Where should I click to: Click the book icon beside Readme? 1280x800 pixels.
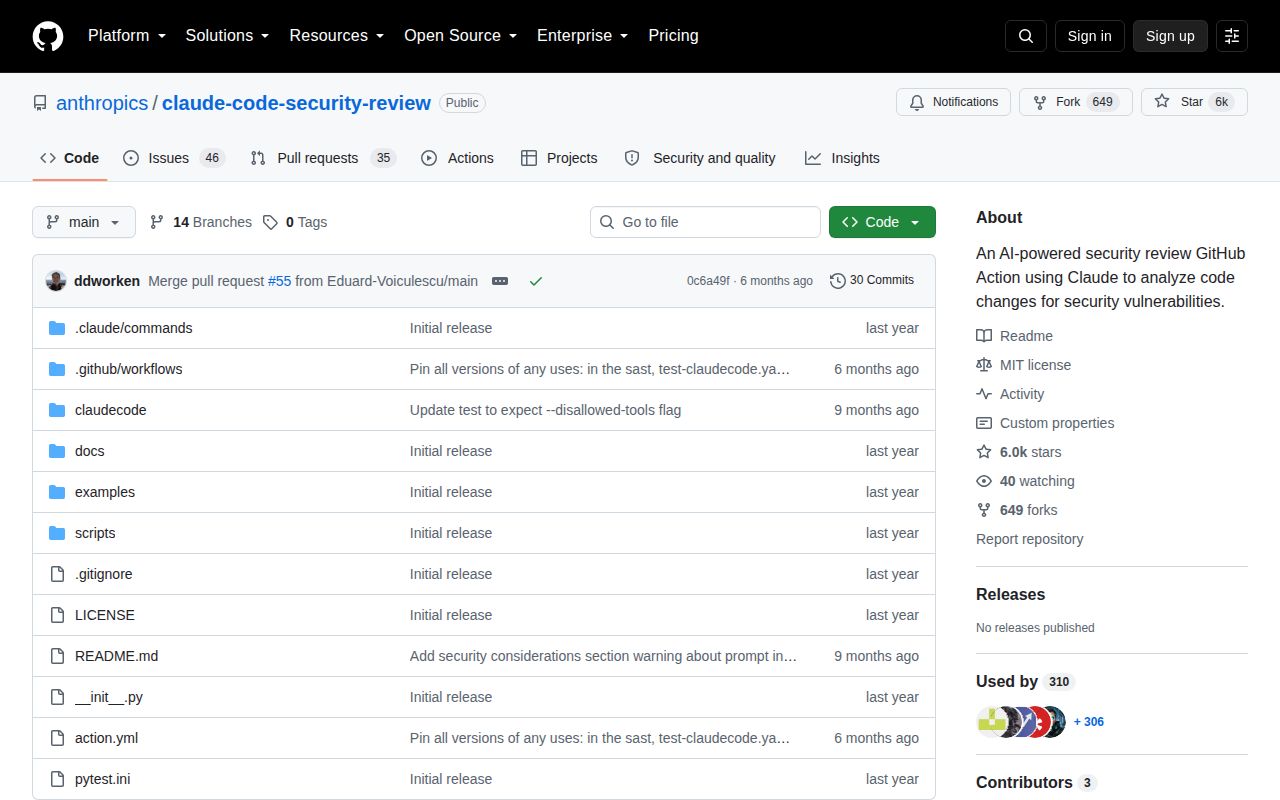pos(984,336)
